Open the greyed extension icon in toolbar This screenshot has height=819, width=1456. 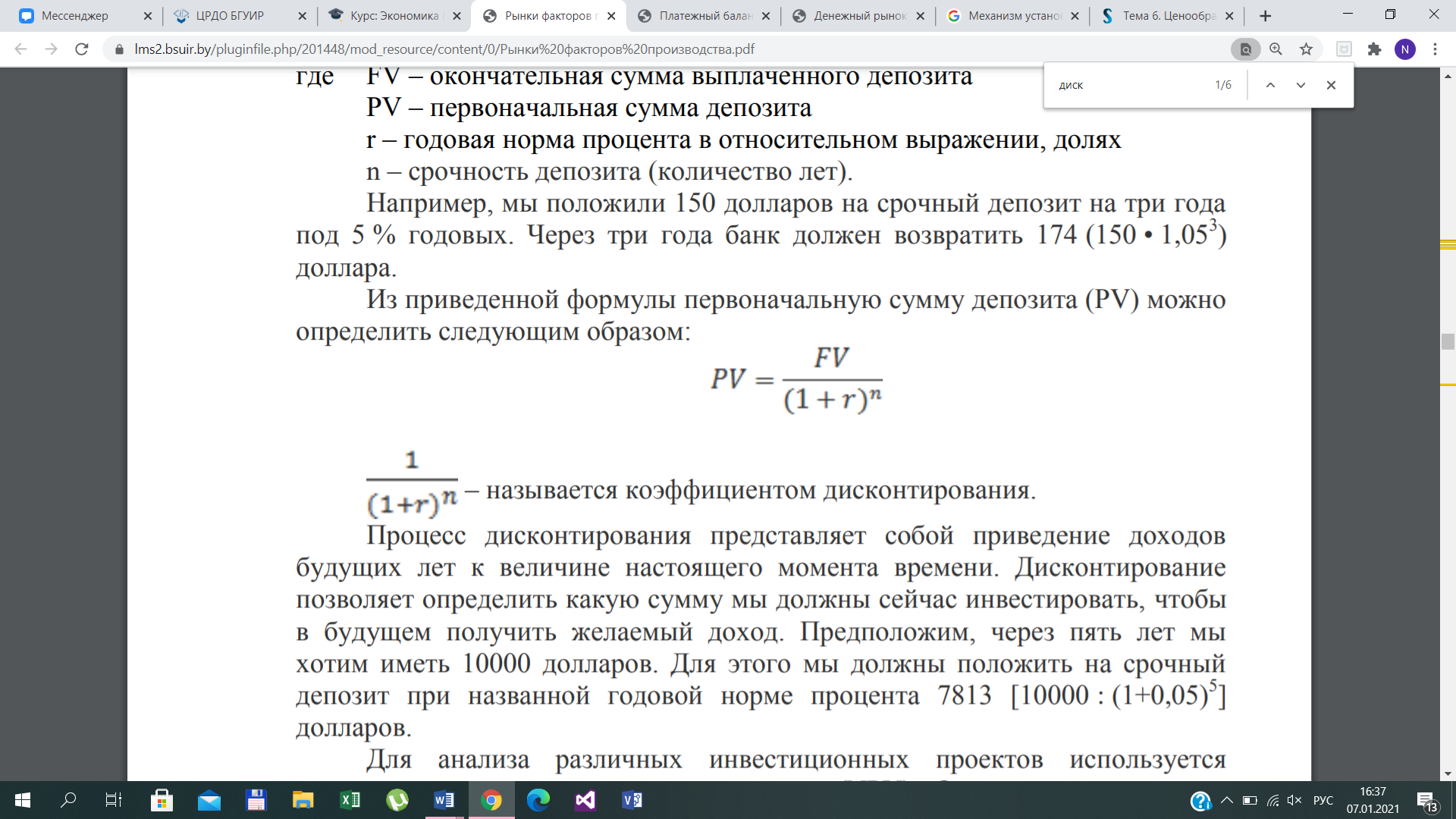(1344, 49)
